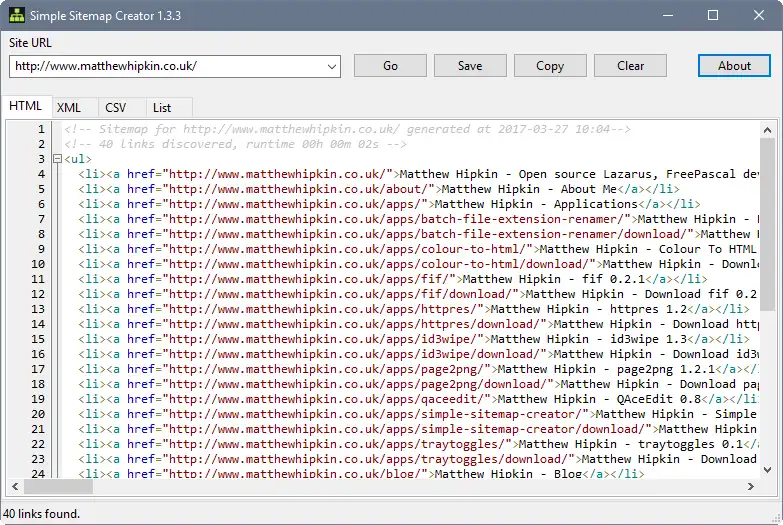
Task: Click the vertical scrollbar up arrow
Action: 768,130
